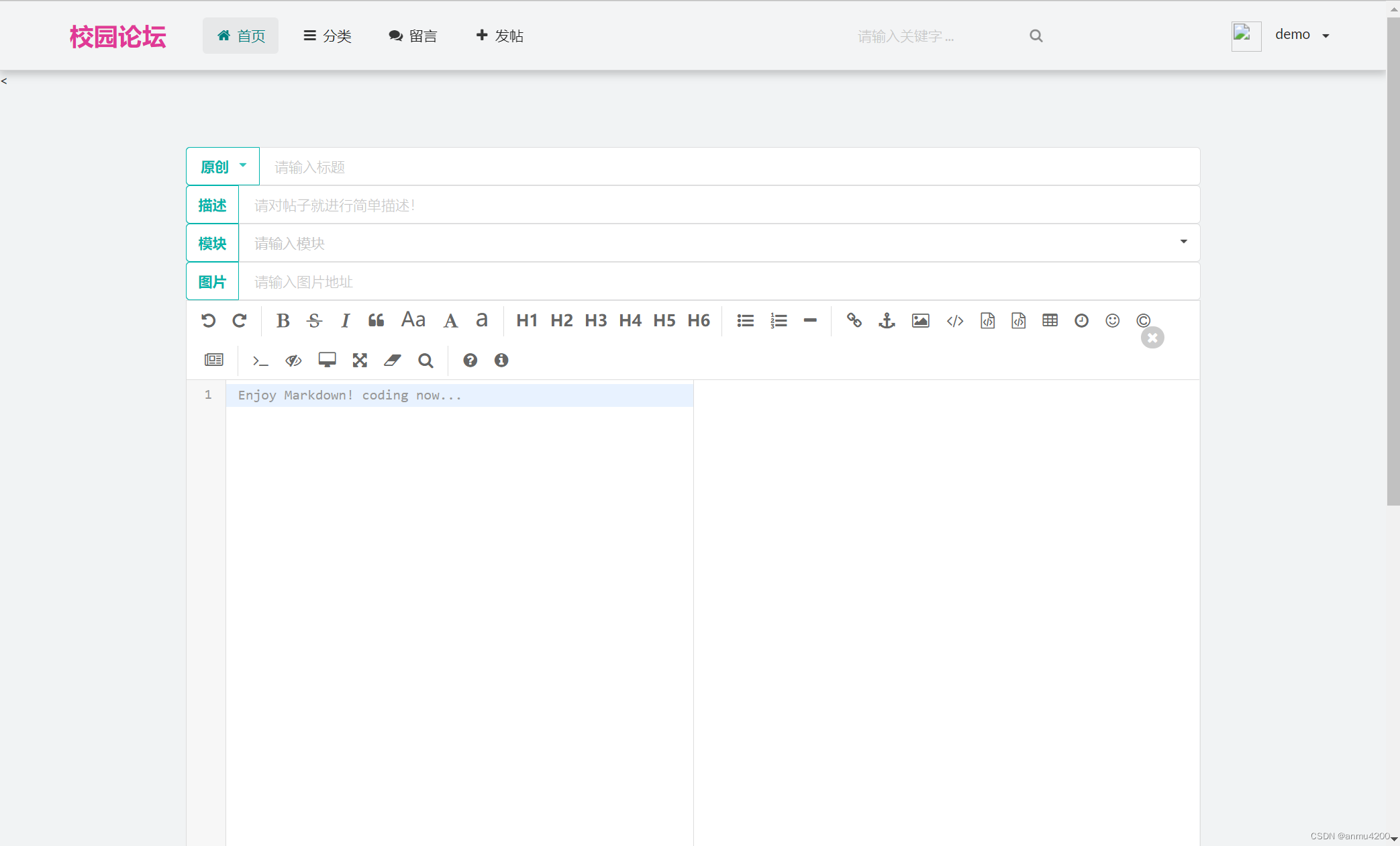
Task: Toggle live preview eye-slash icon
Action: click(x=293, y=361)
